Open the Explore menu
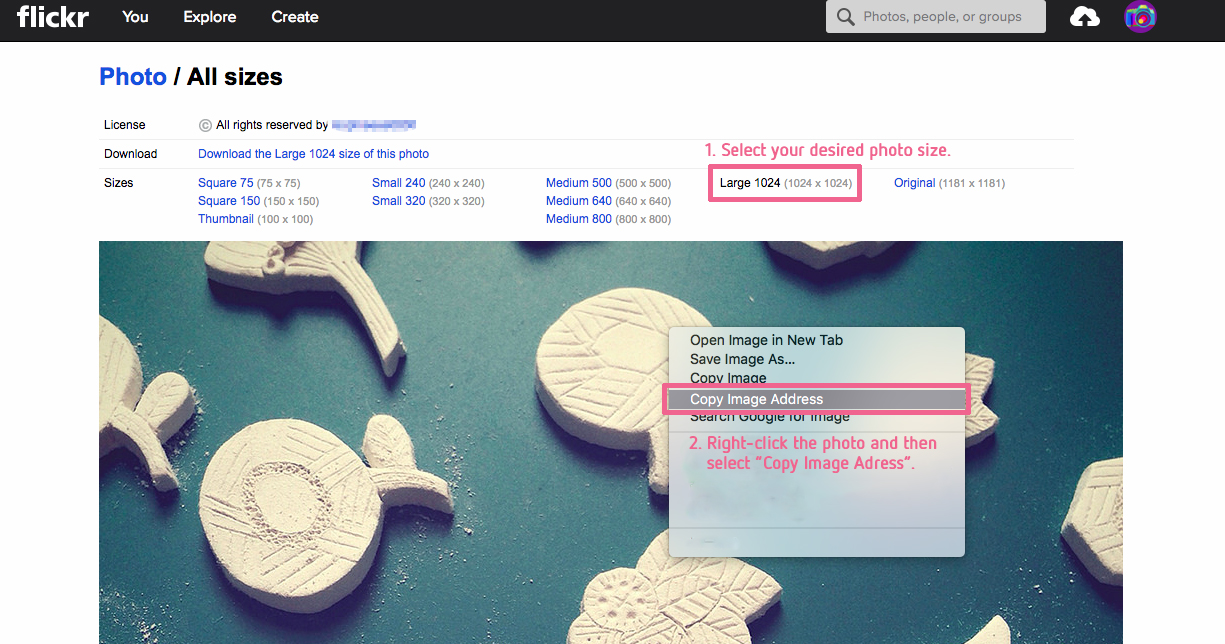This screenshot has height=644, width=1225. 210,17
